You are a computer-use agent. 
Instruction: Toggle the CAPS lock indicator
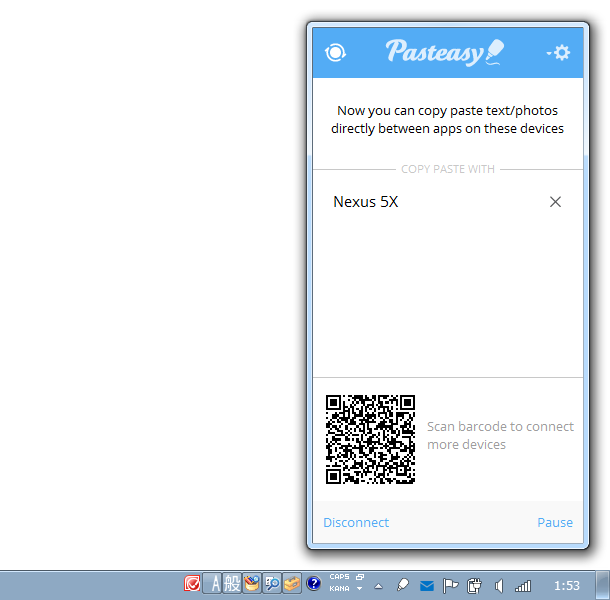point(339,577)
